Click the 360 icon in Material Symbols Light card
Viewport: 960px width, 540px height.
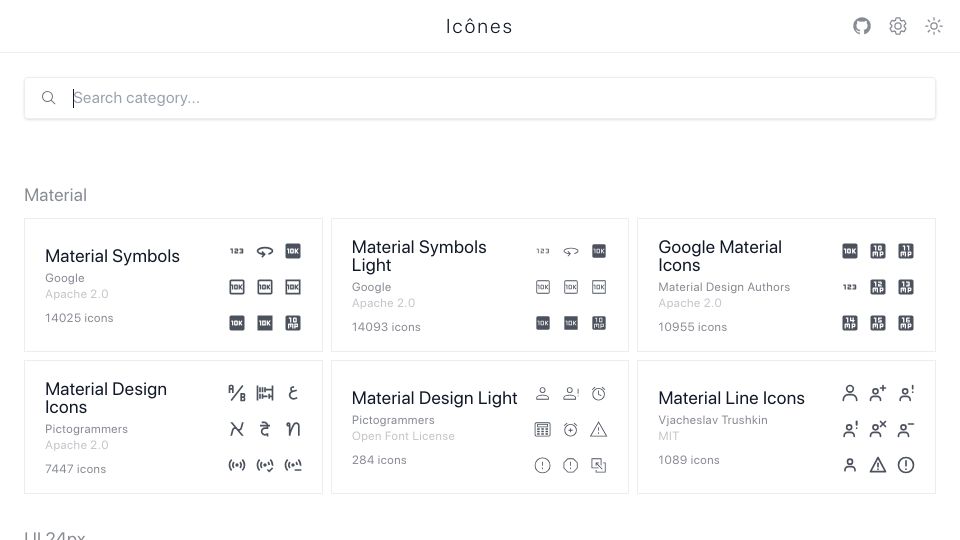tap(571, 251)
